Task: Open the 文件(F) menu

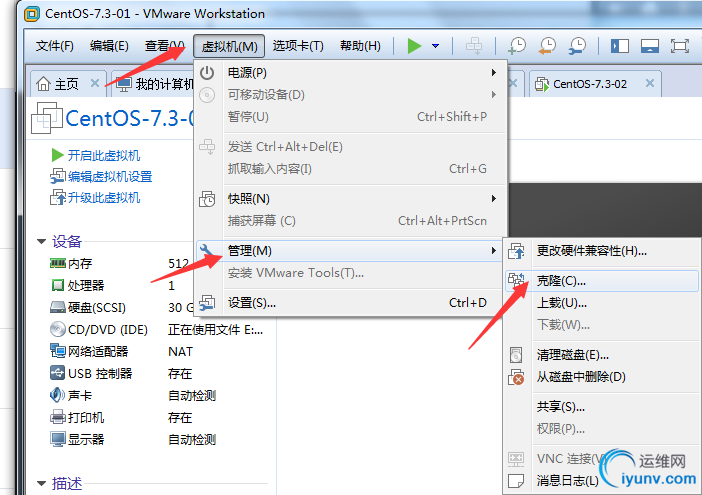Action: point(55,46)
